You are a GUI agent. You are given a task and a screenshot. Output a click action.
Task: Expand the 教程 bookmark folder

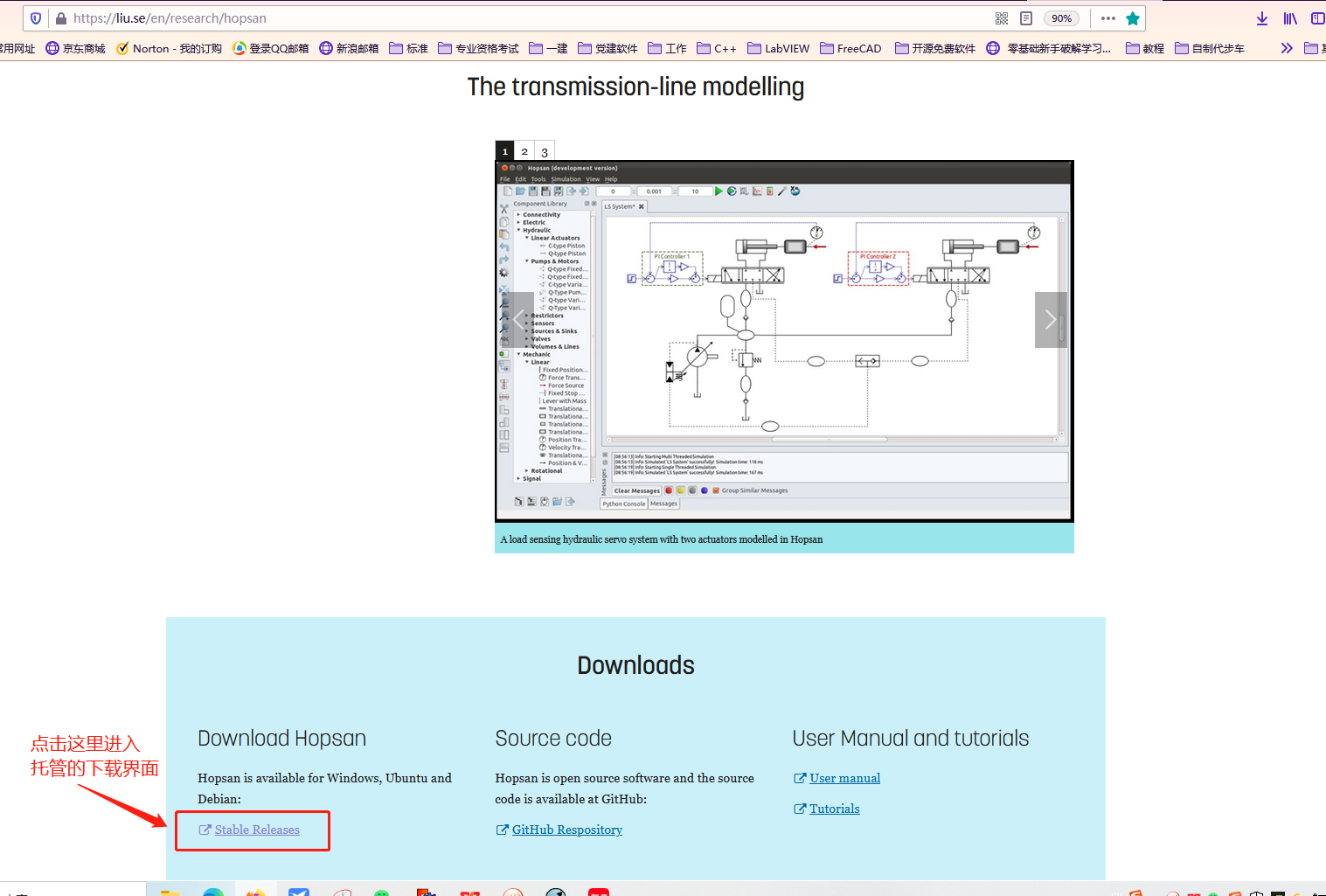[1145, 48]
